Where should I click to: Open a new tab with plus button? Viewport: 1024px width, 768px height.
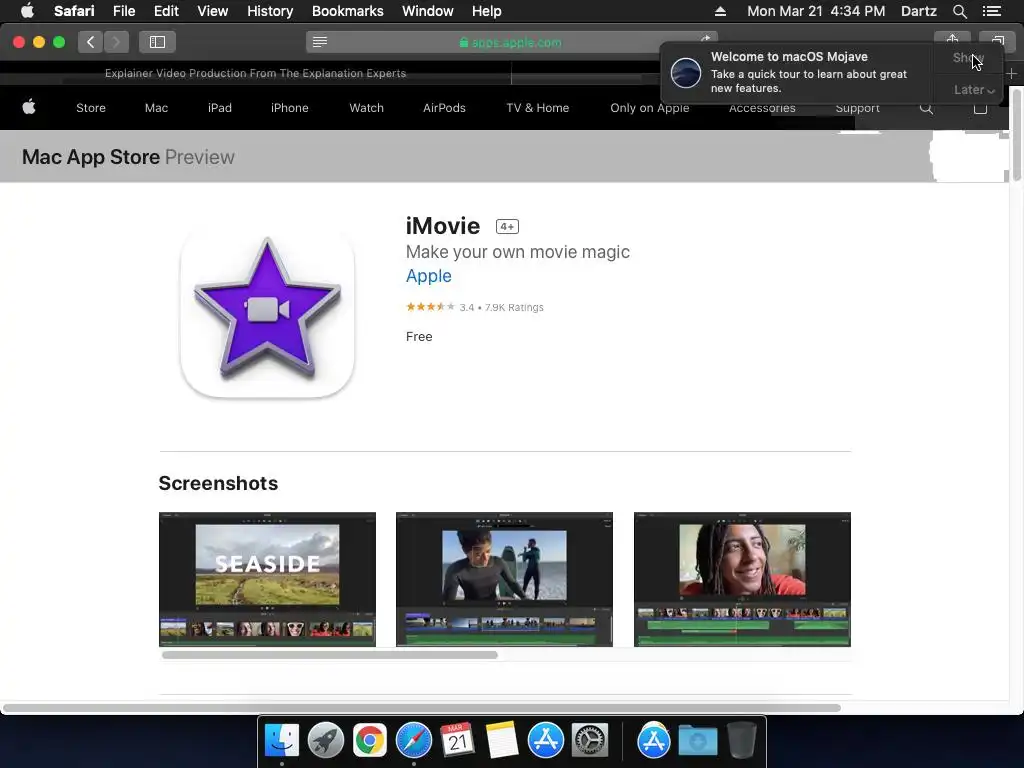click(x=1011, y=74)
